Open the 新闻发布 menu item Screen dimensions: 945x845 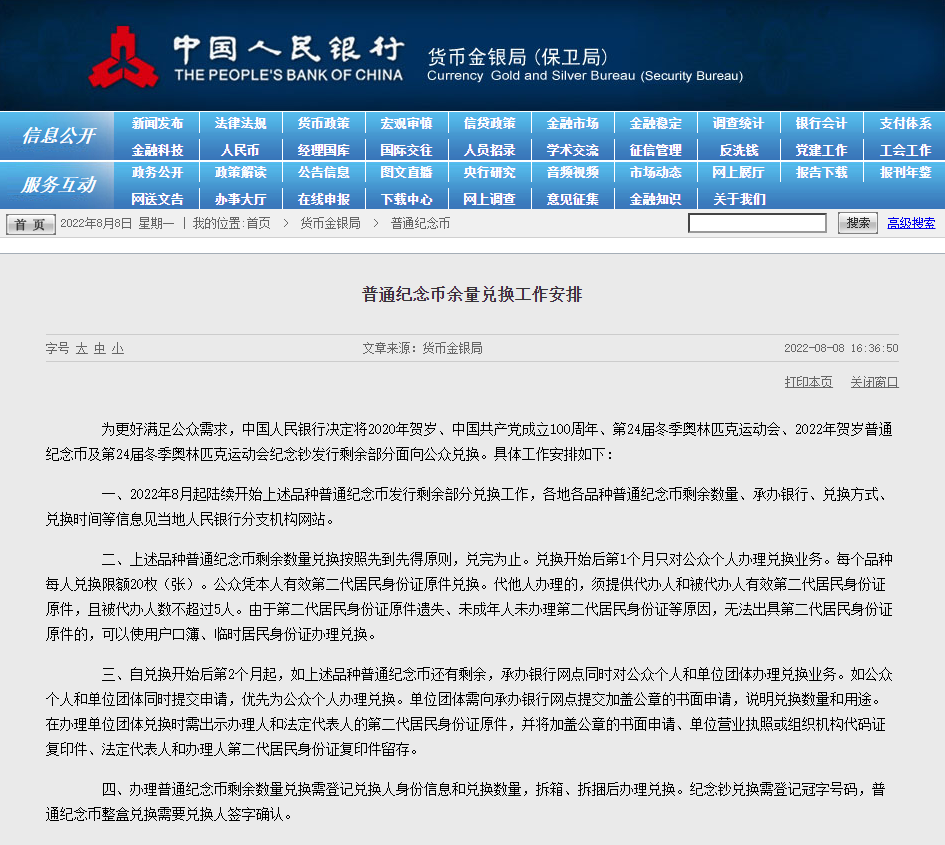coord(157,124)
